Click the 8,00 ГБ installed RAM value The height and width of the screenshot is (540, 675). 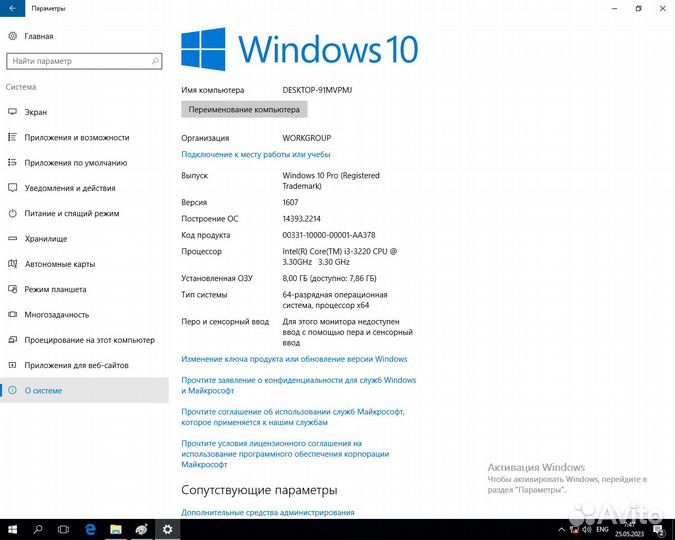click(x=329, y=278)
